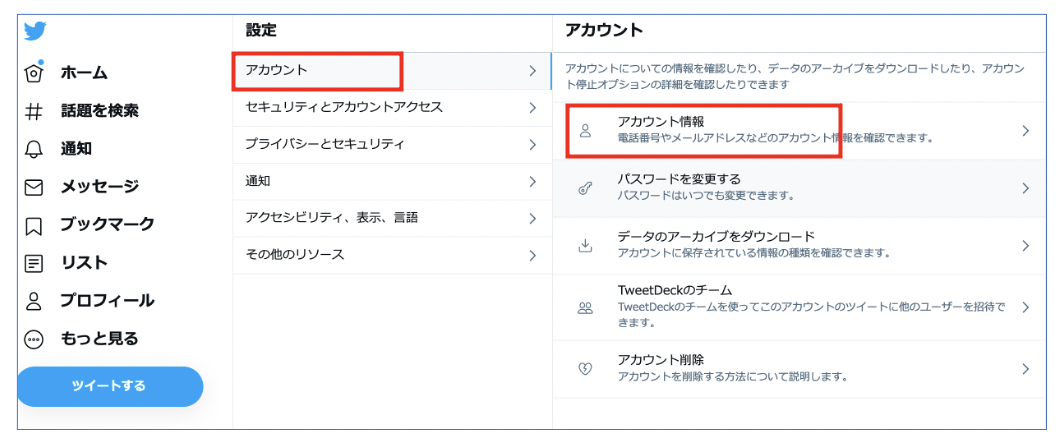Click the text アカウントに保存されている情報の種類を確認できます。
Screen dimensions: 1062x448
753,253
